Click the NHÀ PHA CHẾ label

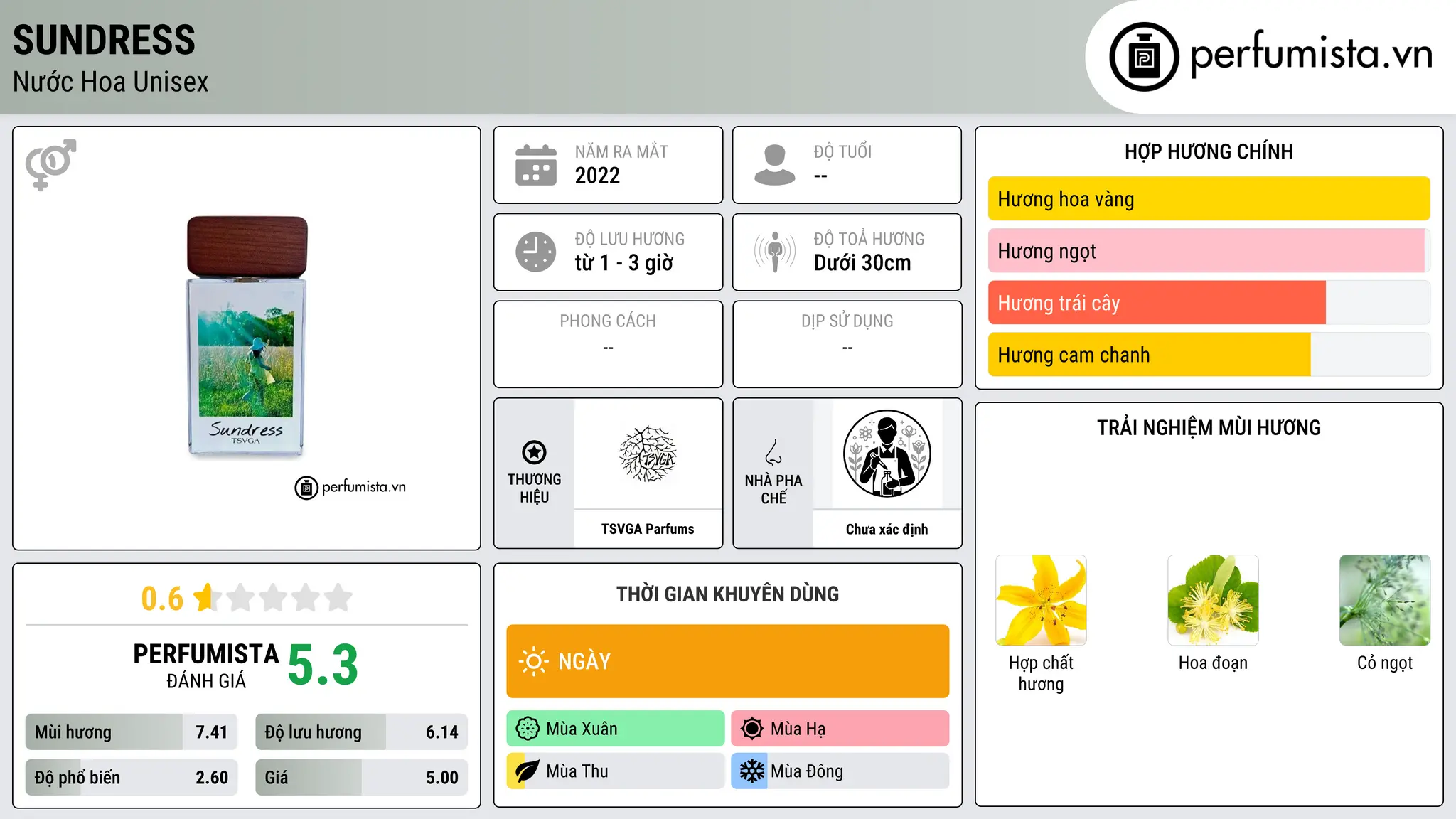coord(773,489)
